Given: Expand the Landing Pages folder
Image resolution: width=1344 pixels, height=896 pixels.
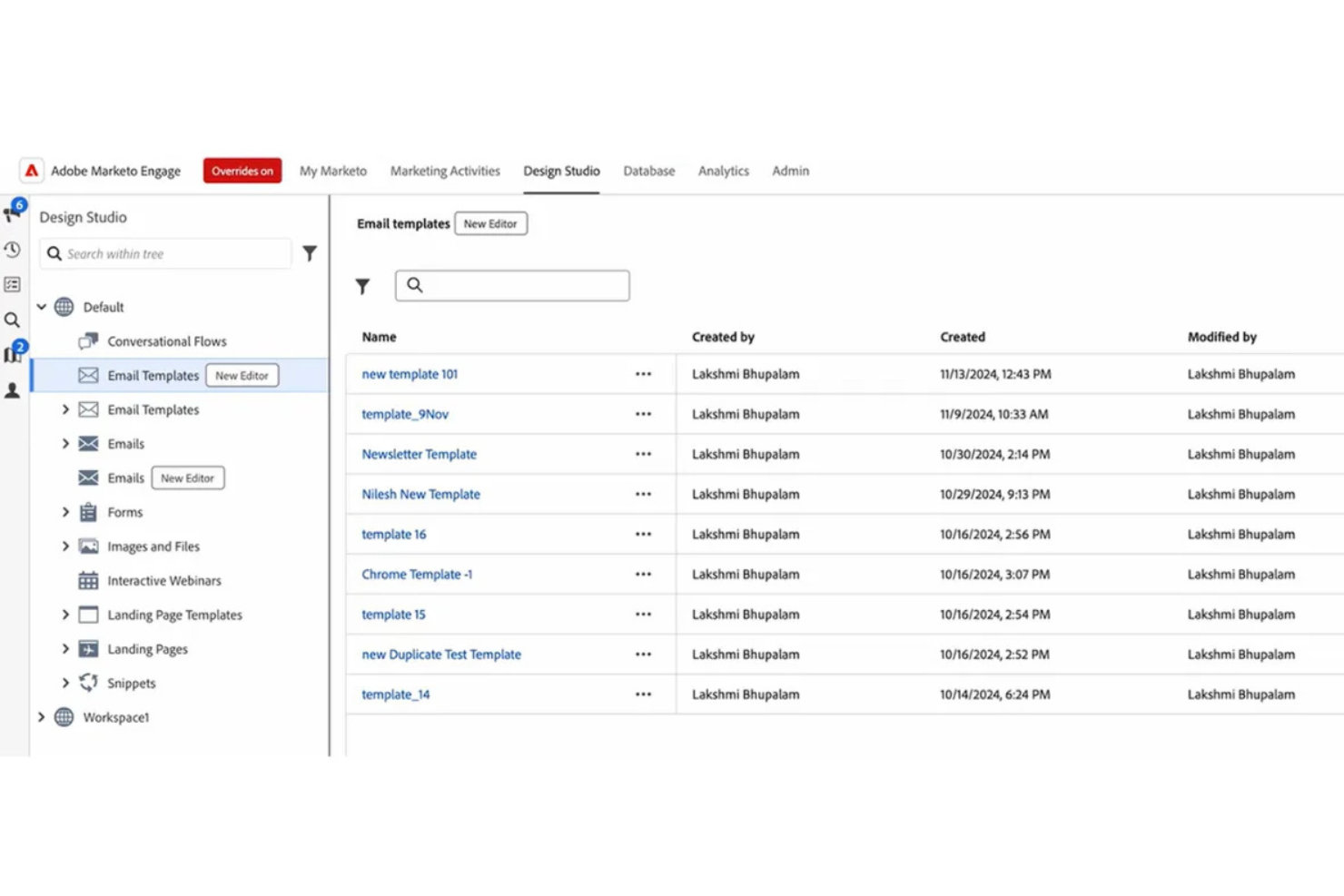Looking at the screenshot, I should 65,649.
